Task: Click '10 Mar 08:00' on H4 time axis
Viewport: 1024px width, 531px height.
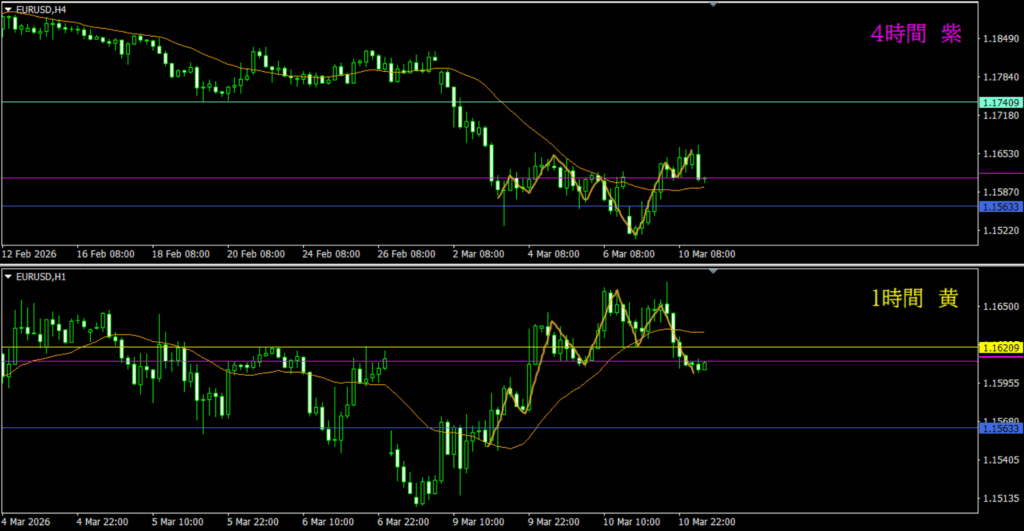Action: tap(707, 254)
